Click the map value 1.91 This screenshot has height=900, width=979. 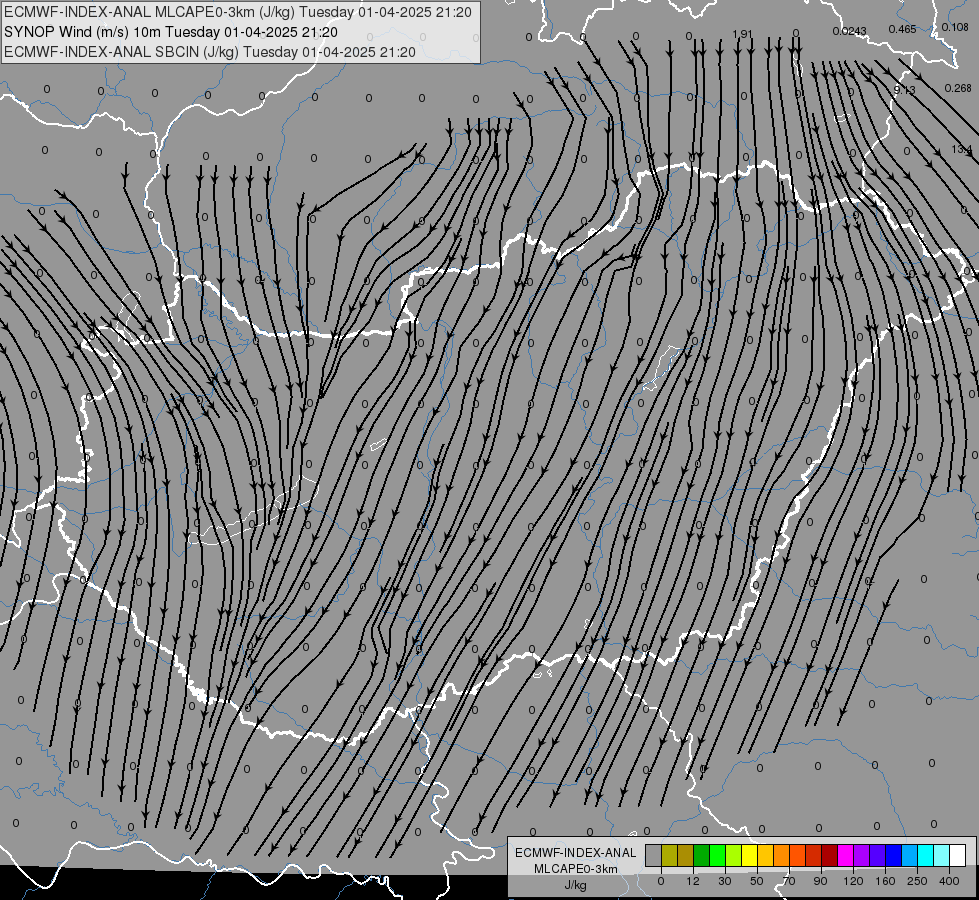click(x=742, y=34)
